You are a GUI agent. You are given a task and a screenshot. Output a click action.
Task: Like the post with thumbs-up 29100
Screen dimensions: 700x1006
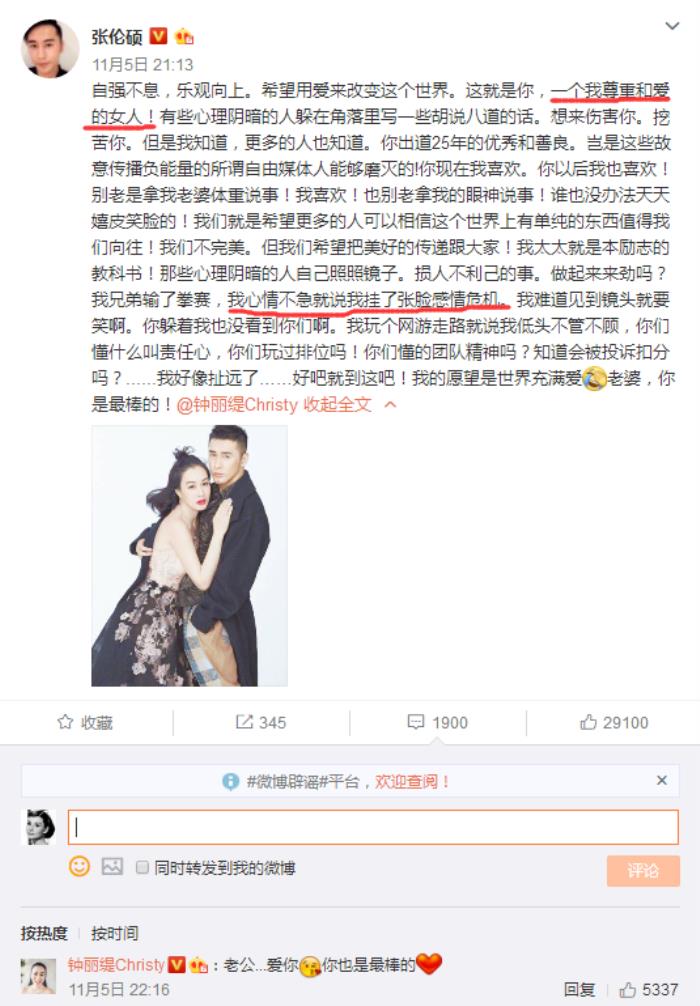[x=588, y=722]
